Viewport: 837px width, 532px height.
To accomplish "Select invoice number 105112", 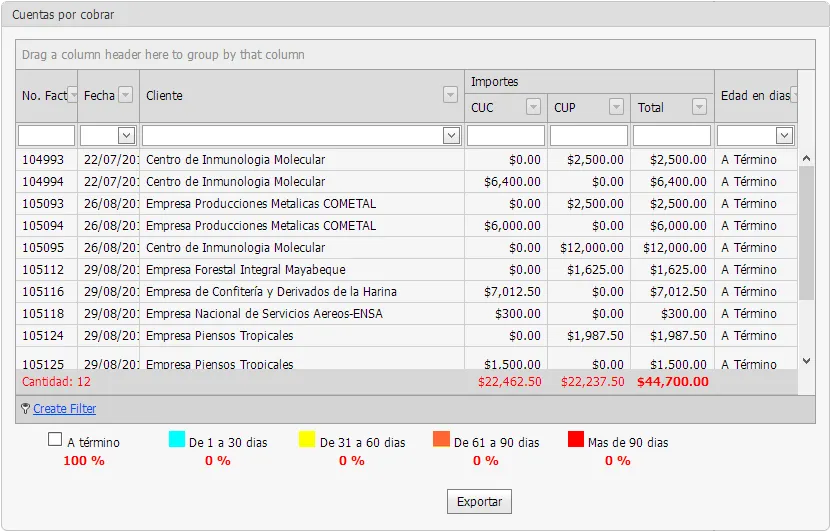I will (43, 269).
